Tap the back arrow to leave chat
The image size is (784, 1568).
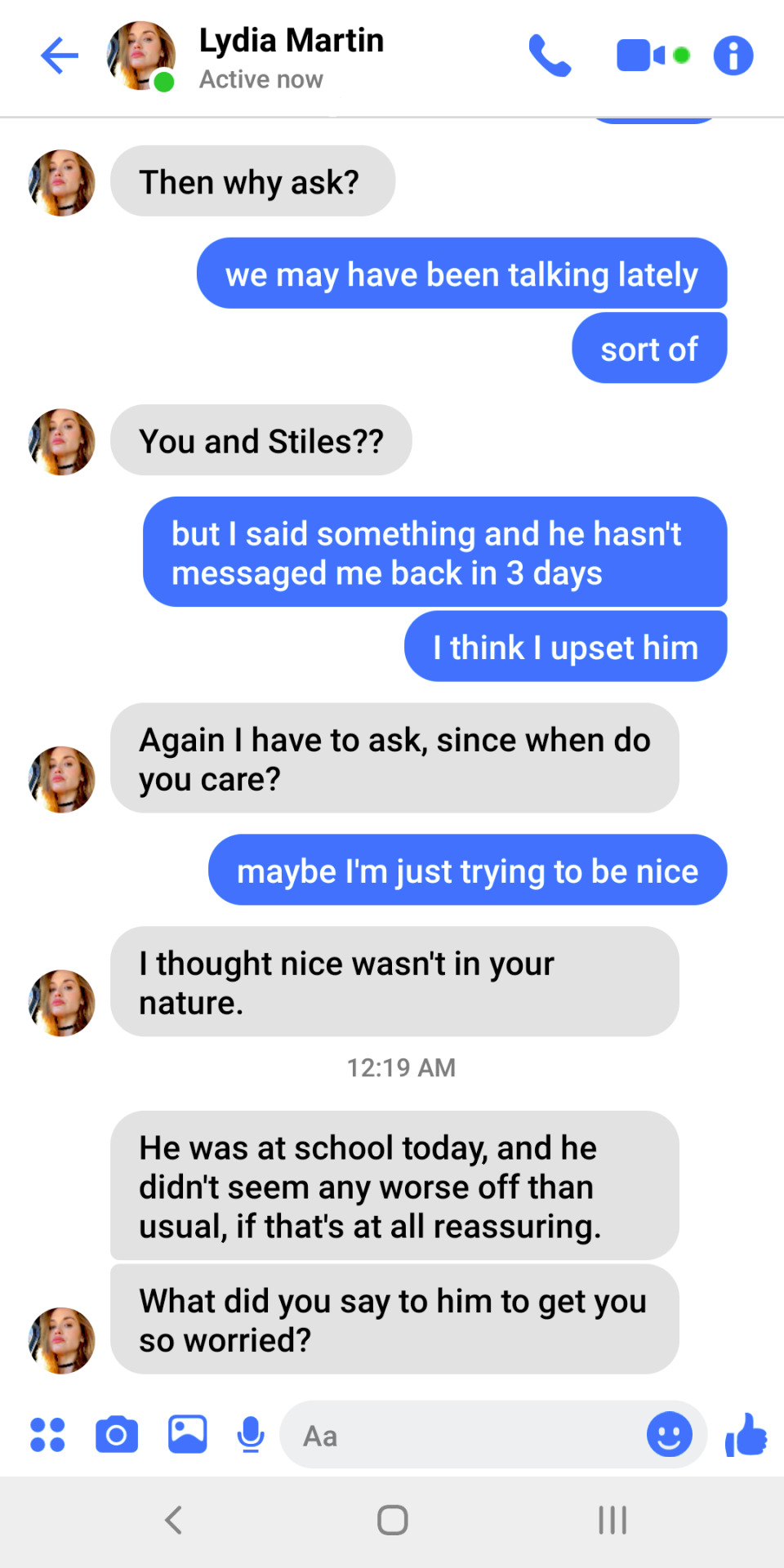coord(60,56)
